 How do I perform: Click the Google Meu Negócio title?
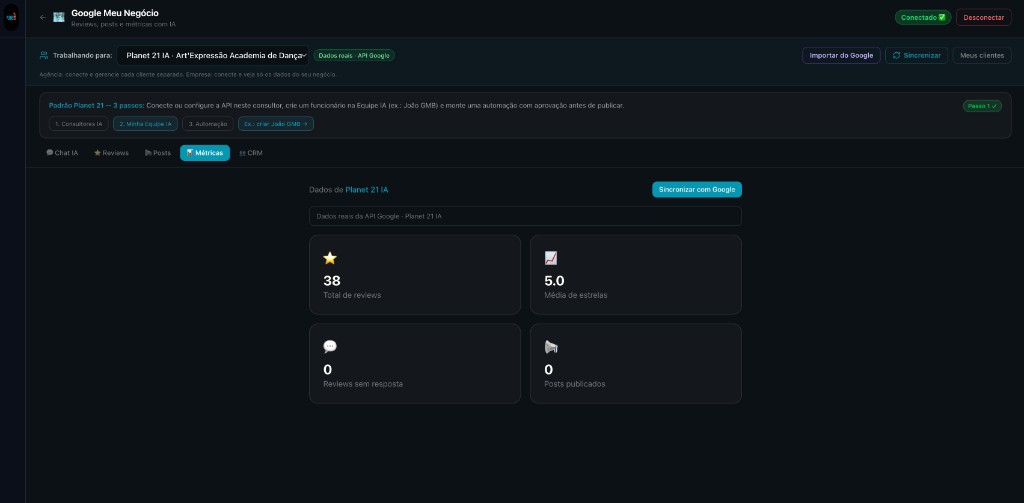click(115, 13)
